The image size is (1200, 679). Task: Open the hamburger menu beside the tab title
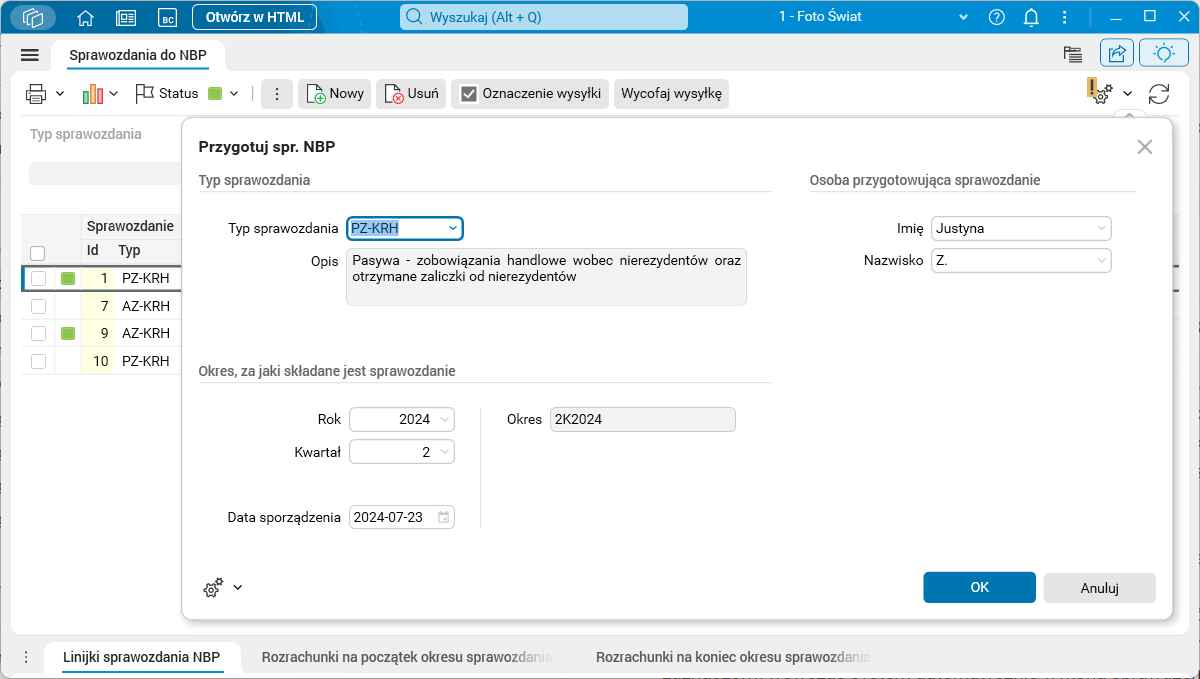pos(29,54)
